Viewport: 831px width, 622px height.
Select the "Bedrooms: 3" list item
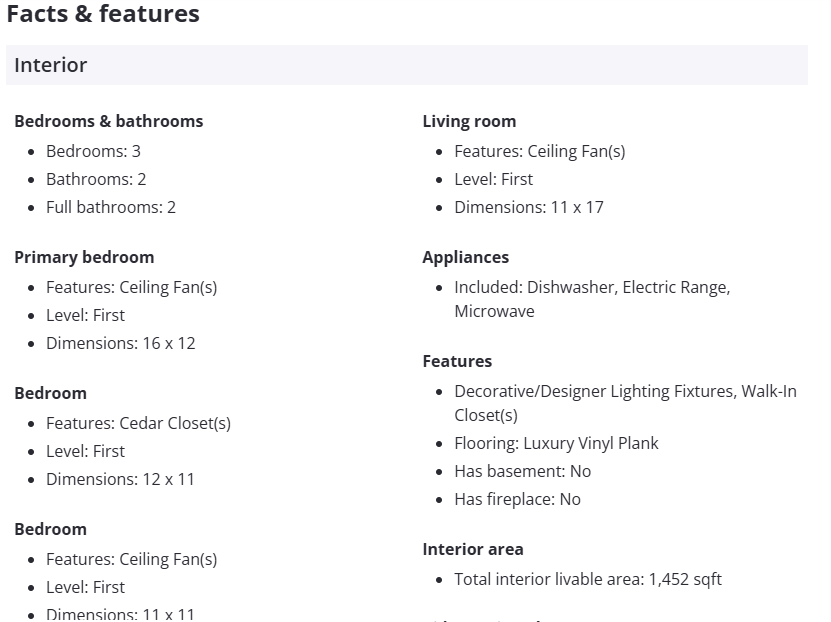coord(93,151)
